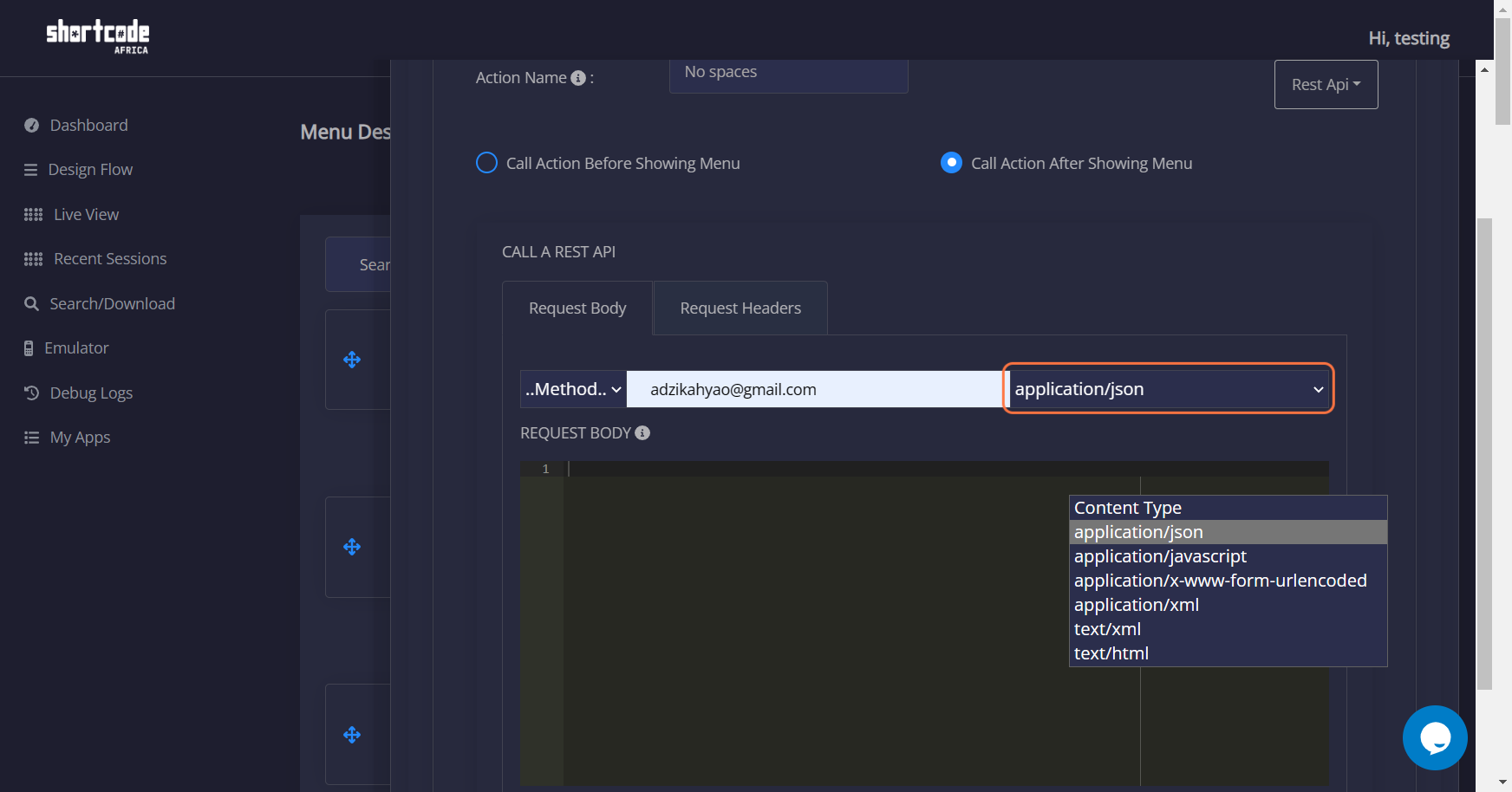Click the Search/Download magnifier icon
This screenshot has width=1512, height=792.
[31, 304]
